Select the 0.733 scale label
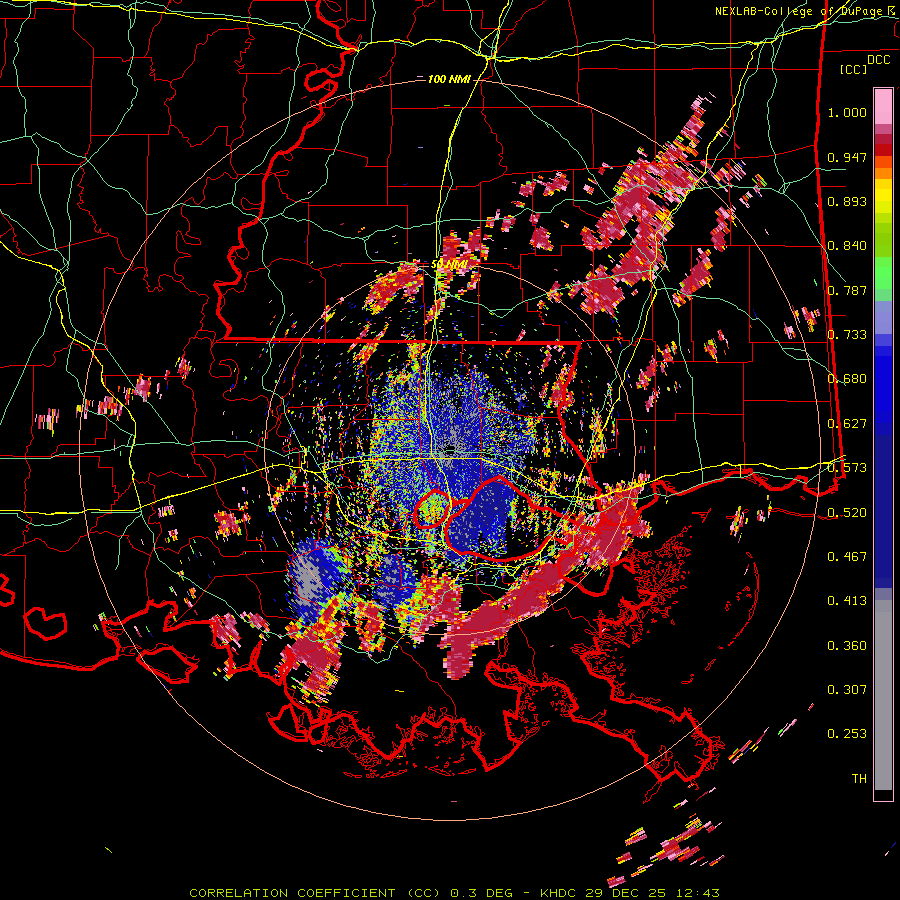900x900 pixels. tap(847, 335)
